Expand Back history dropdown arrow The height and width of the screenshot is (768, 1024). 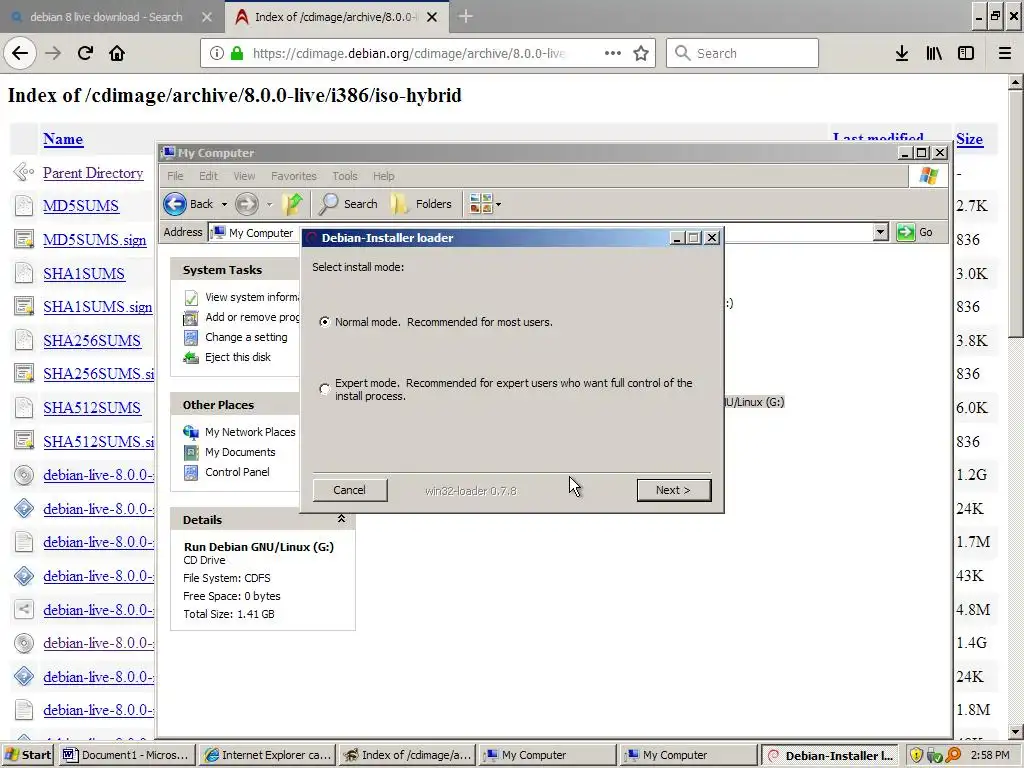(x=224, y=204)
